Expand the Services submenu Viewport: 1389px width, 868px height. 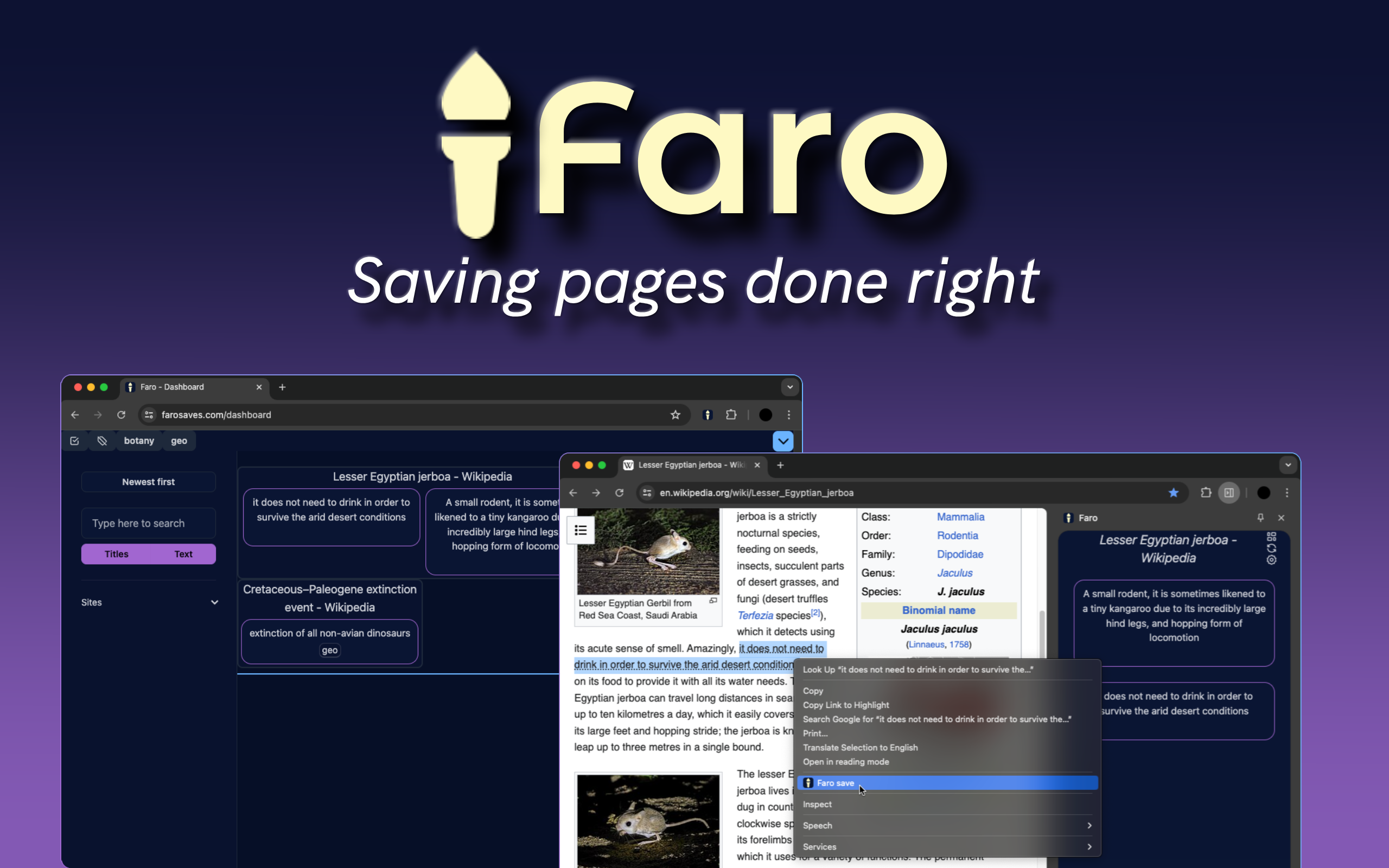point(947,847)
